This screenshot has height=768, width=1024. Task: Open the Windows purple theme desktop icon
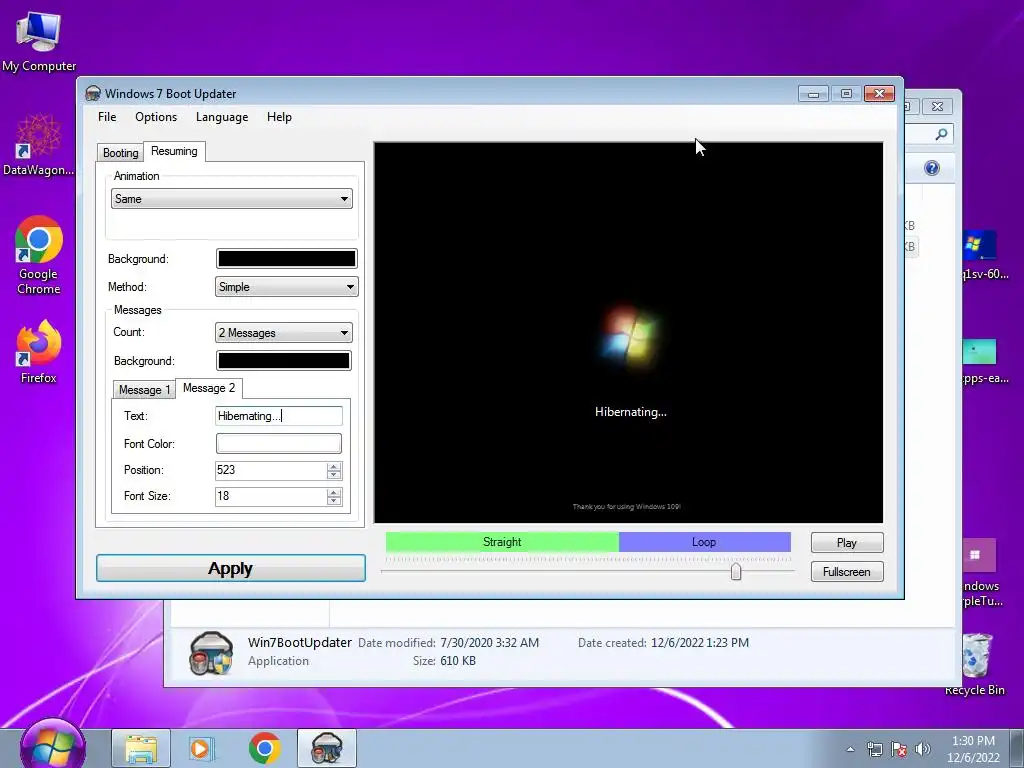[979, 573]
